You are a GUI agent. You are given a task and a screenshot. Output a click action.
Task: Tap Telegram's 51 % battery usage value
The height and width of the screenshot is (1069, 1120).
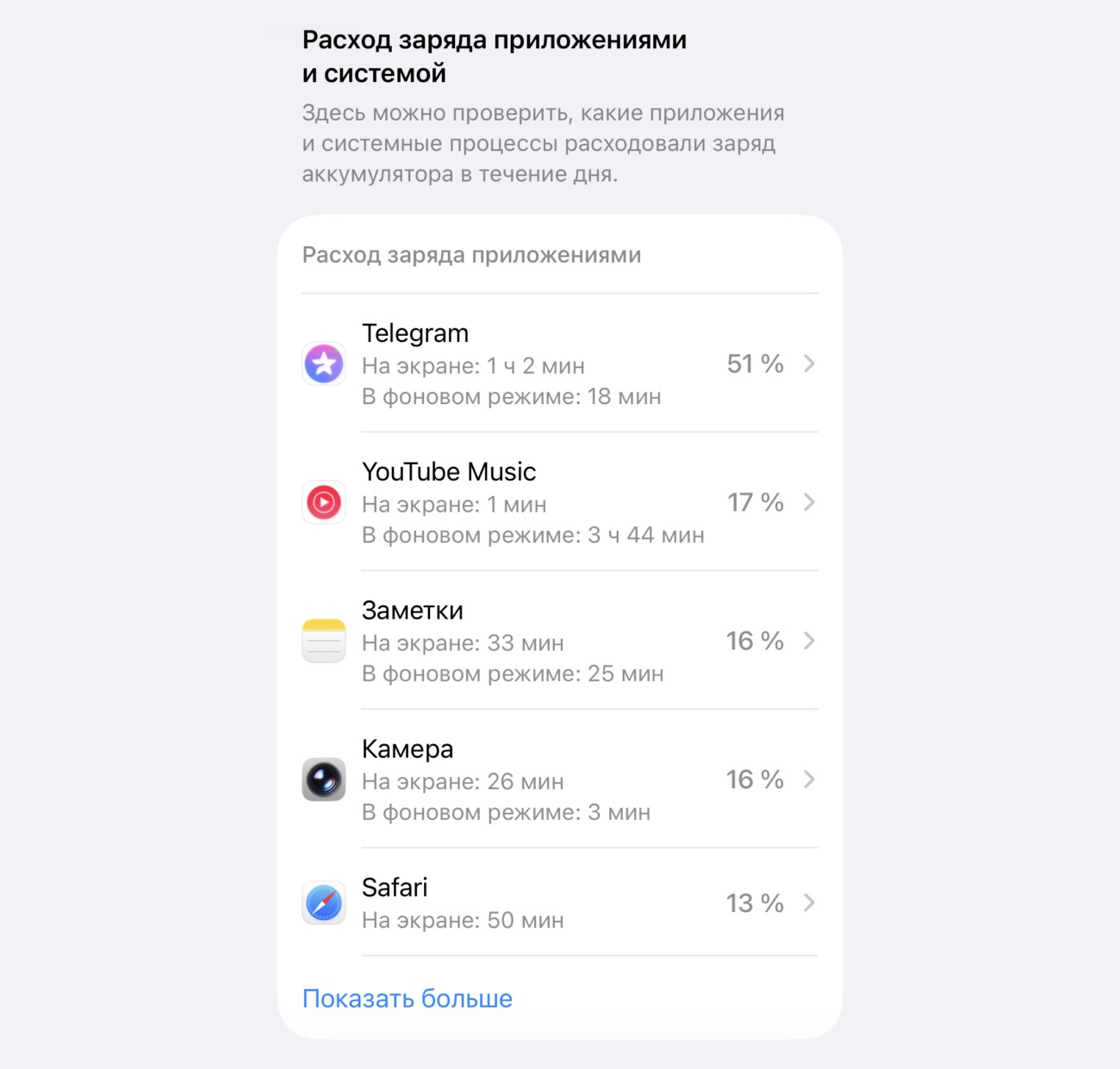(x=755, y=364)
